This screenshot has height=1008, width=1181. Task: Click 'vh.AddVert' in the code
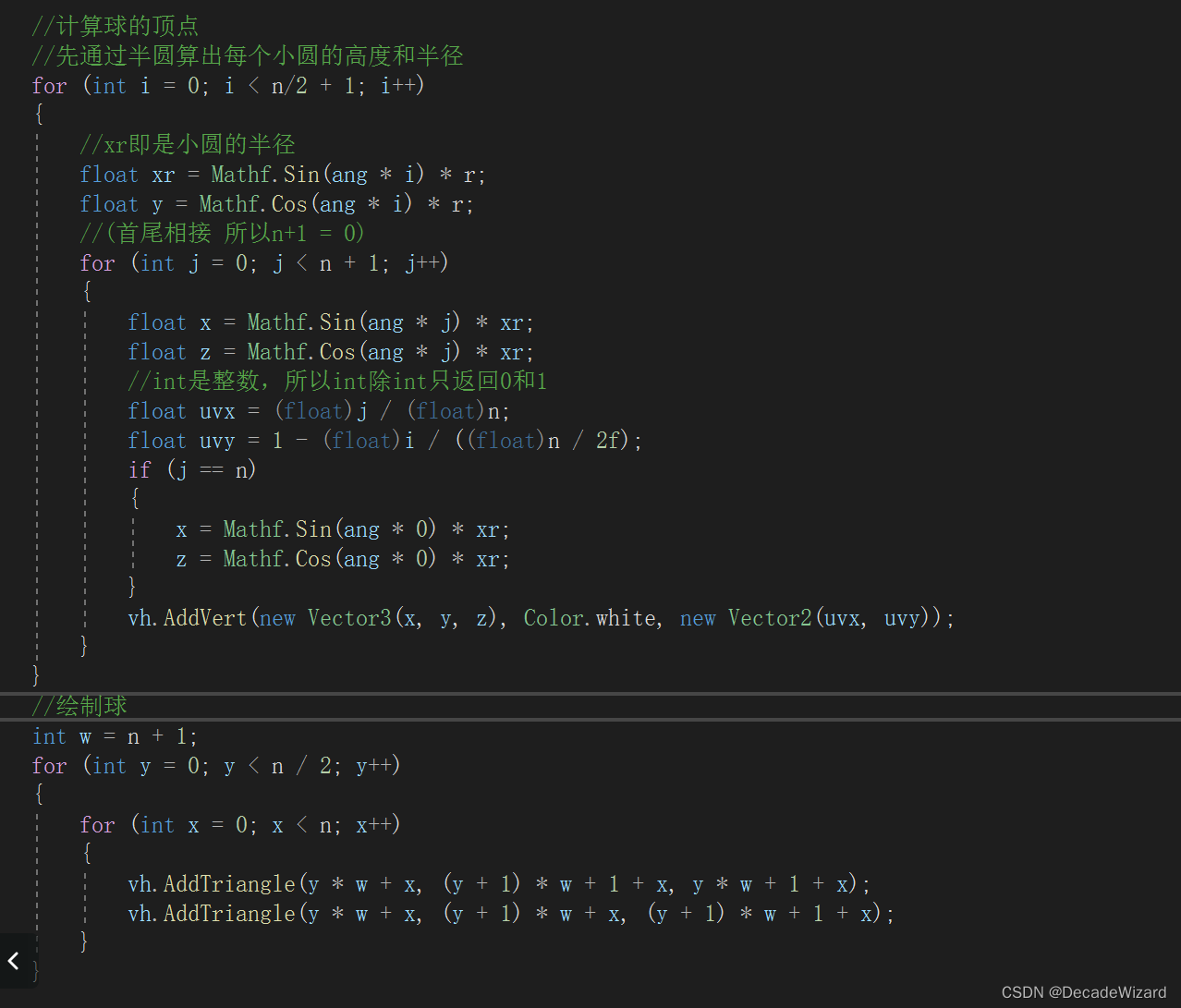188,618
